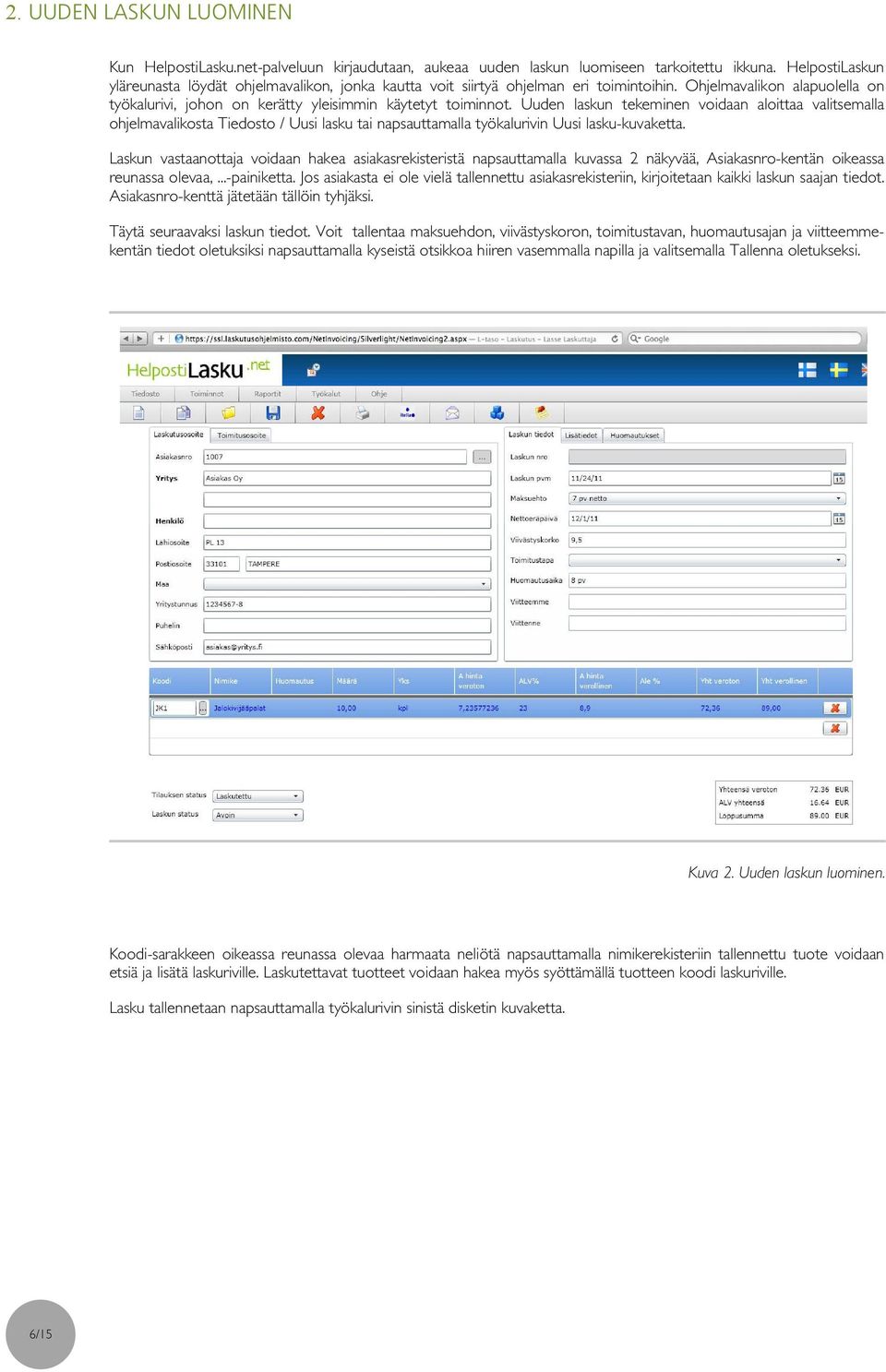Click the Yritystunnus input field
This screenshot has height=1372, width=886.
pyautogui.click(x=347, y=604)
